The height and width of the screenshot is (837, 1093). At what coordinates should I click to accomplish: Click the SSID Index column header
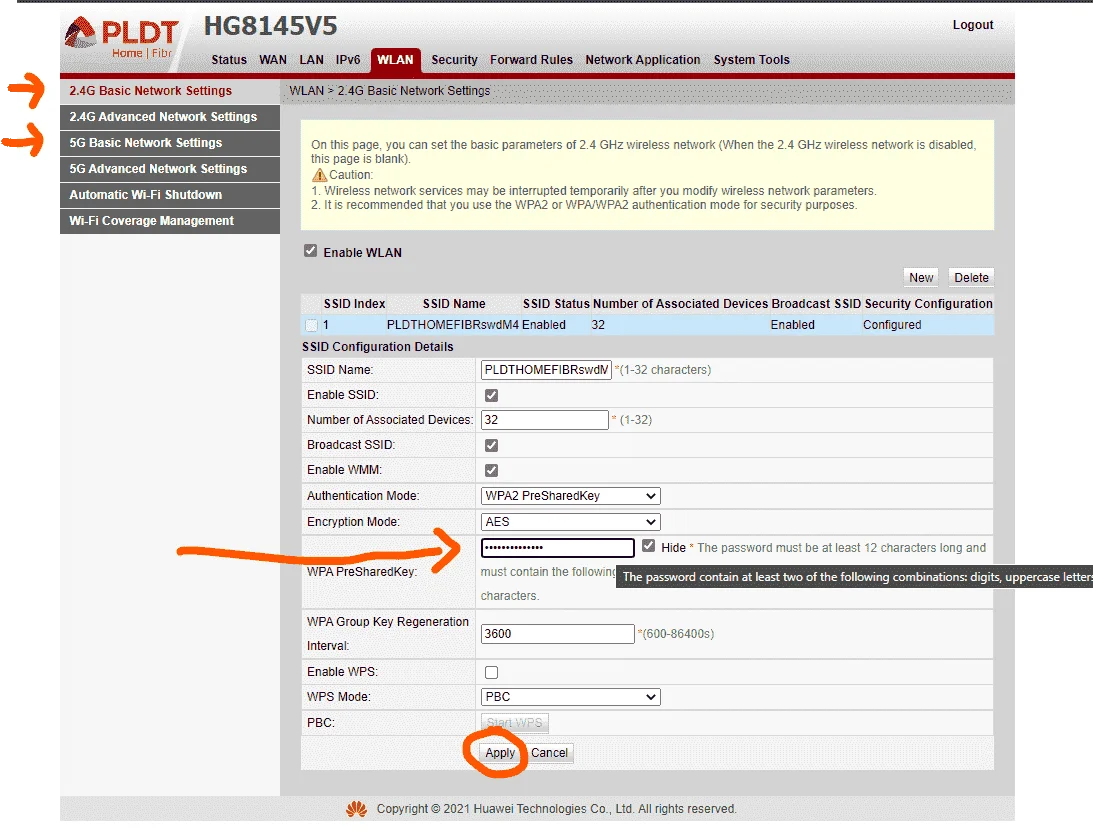coord(354,304)
